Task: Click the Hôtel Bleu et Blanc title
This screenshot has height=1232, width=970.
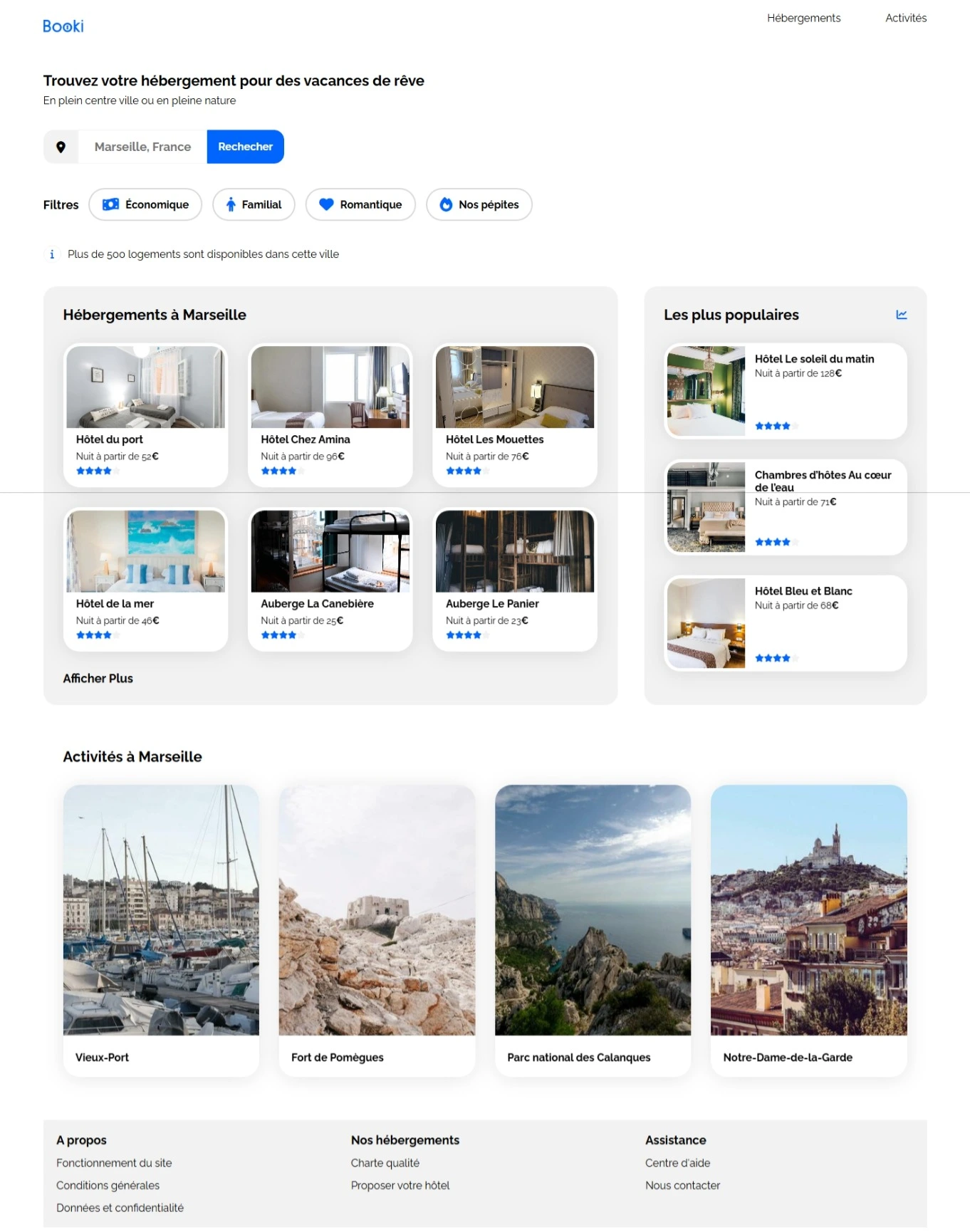Action: click(803, 591)
